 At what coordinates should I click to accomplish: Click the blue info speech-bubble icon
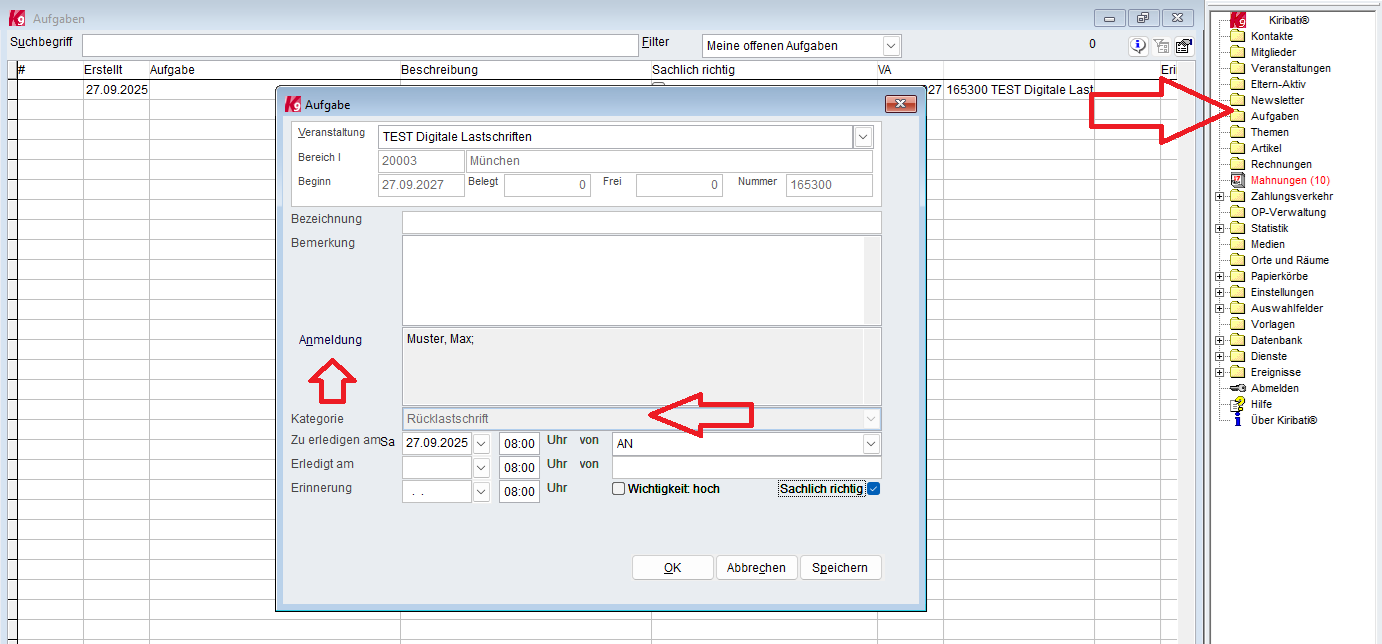[x=1138, y=45]
